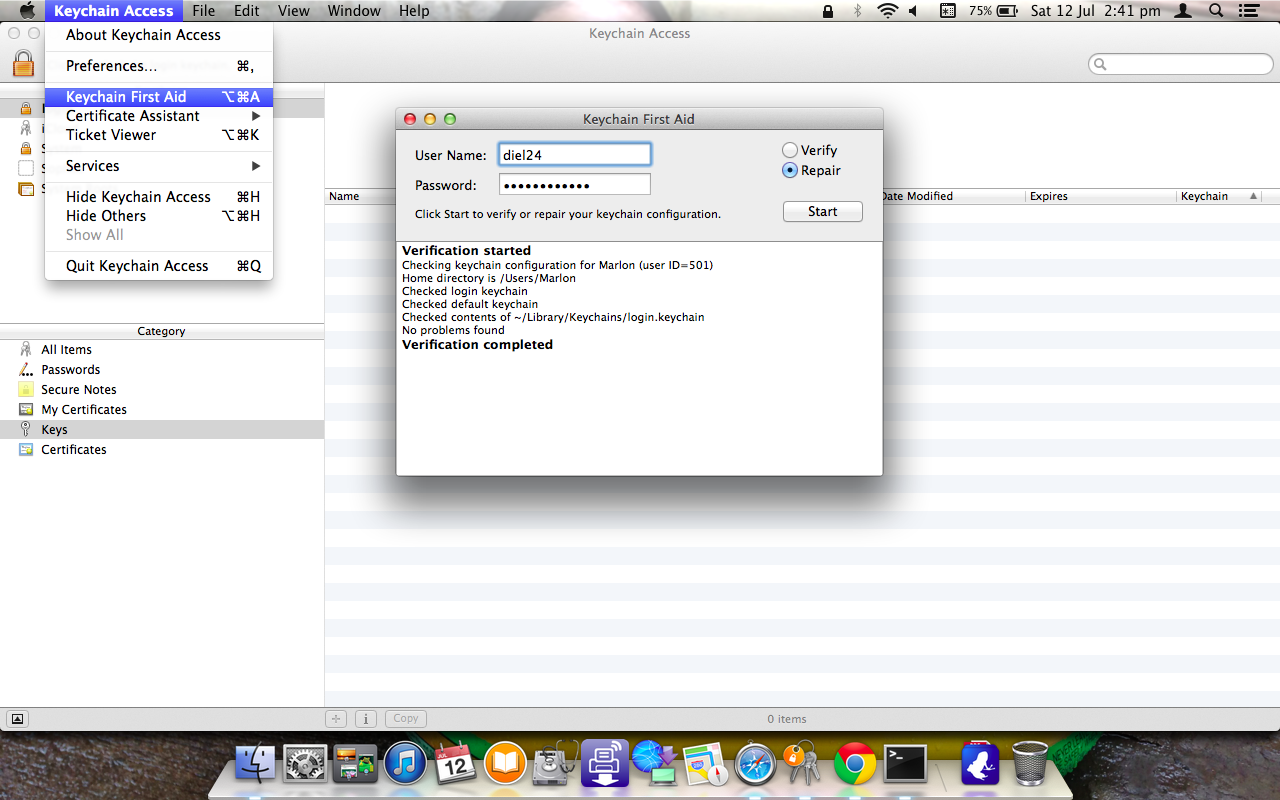Open Google Chrome from the Dock
Viewport: 1280px width, 800px height.
point(855,765)
